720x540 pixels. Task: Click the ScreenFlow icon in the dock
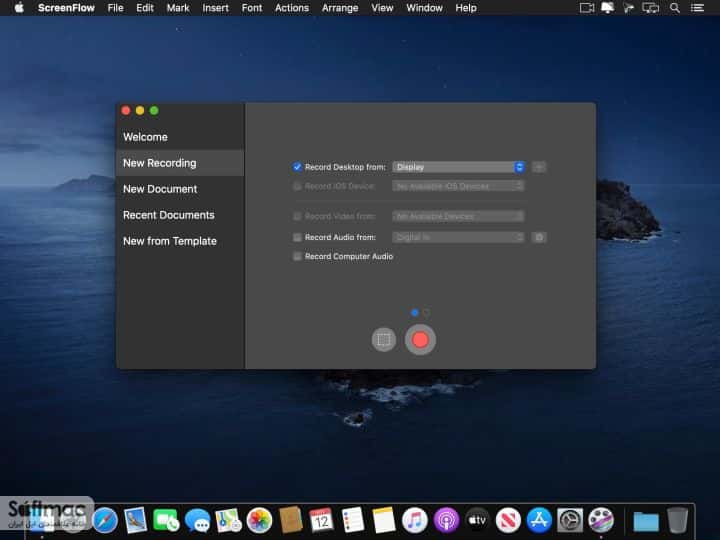[x=601, y=520]
